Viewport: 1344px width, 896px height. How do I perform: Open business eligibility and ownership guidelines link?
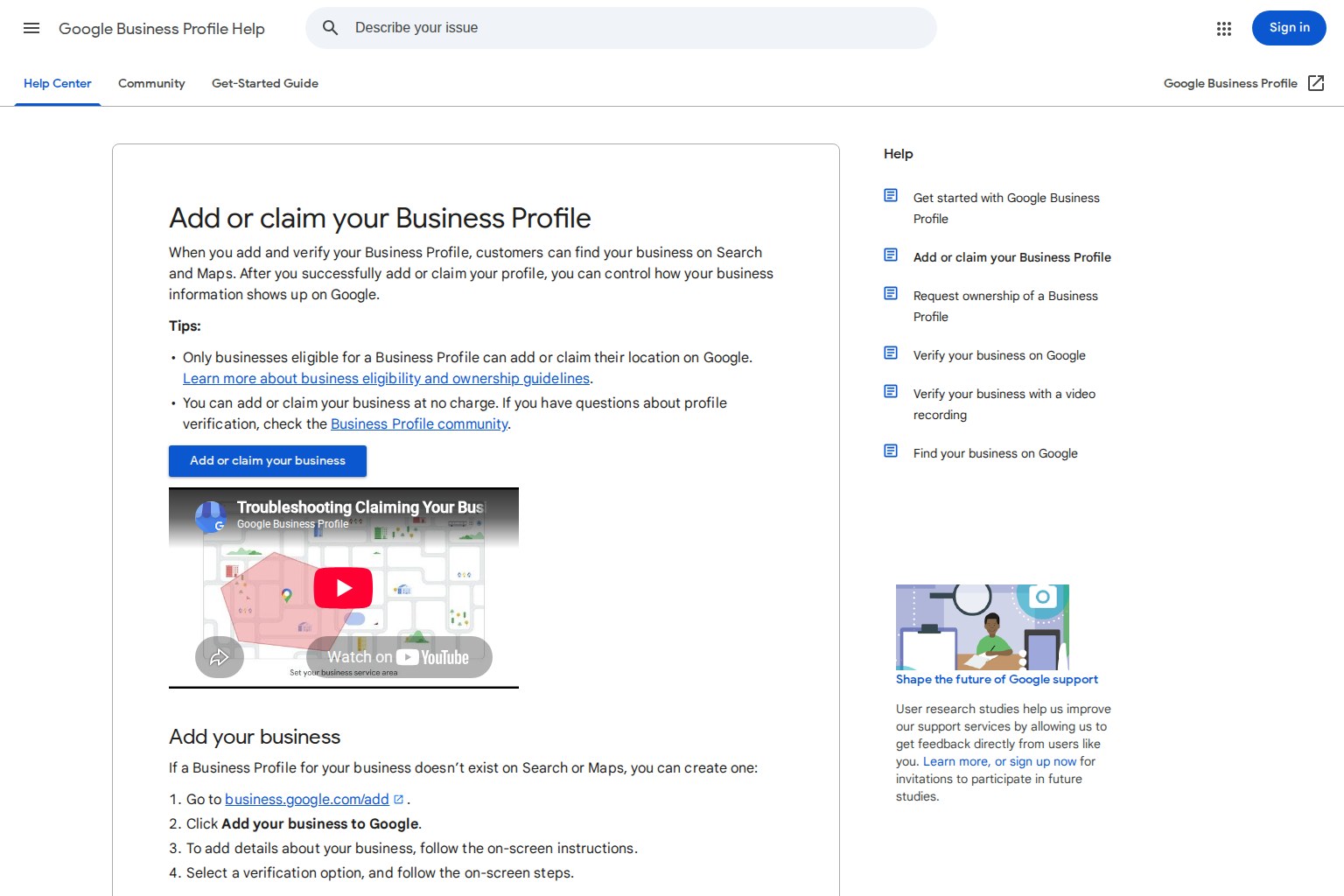[386, 378]
